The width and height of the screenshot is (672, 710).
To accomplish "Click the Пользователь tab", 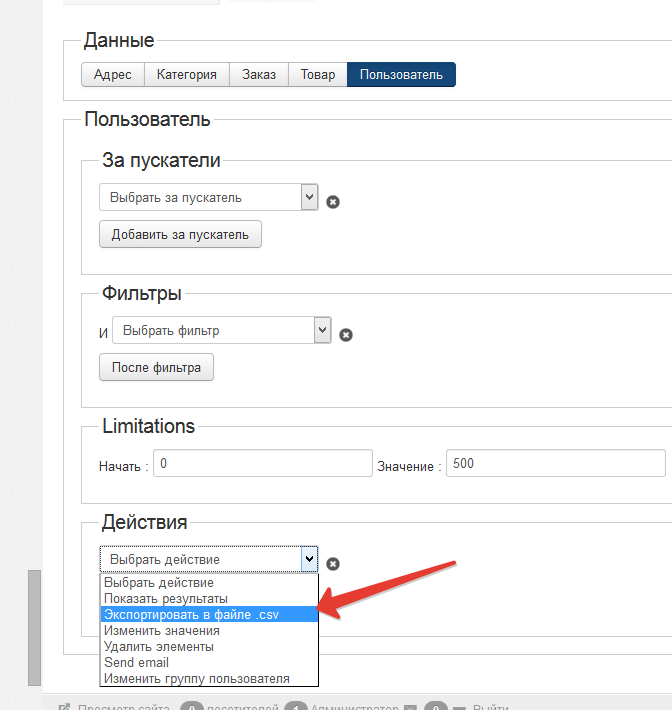I will click(x=401, y=75).
